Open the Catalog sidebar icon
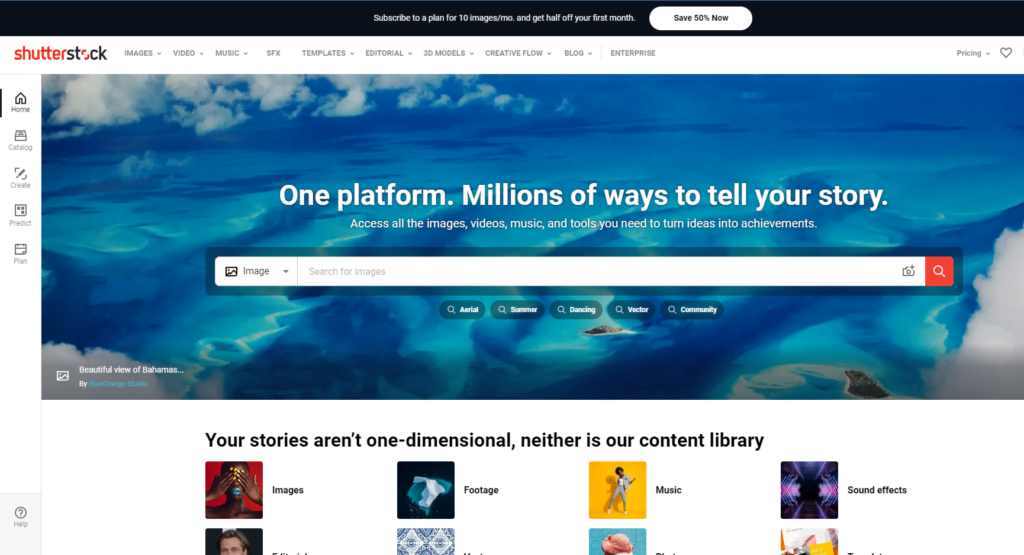Screen dimensions: 1024x555 [x=20, y=140]
